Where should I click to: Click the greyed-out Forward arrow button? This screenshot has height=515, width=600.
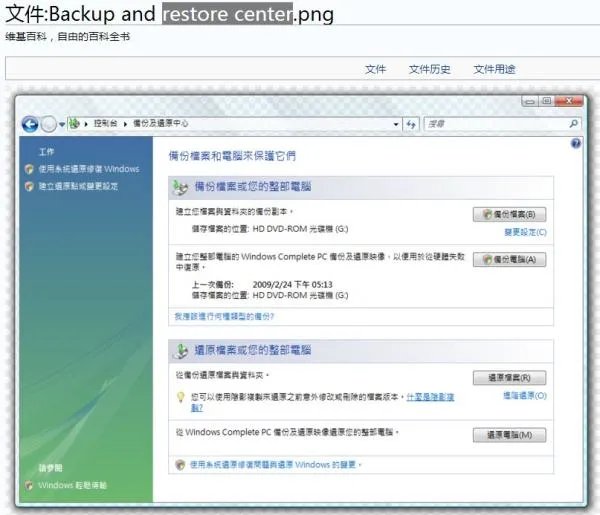49,124
